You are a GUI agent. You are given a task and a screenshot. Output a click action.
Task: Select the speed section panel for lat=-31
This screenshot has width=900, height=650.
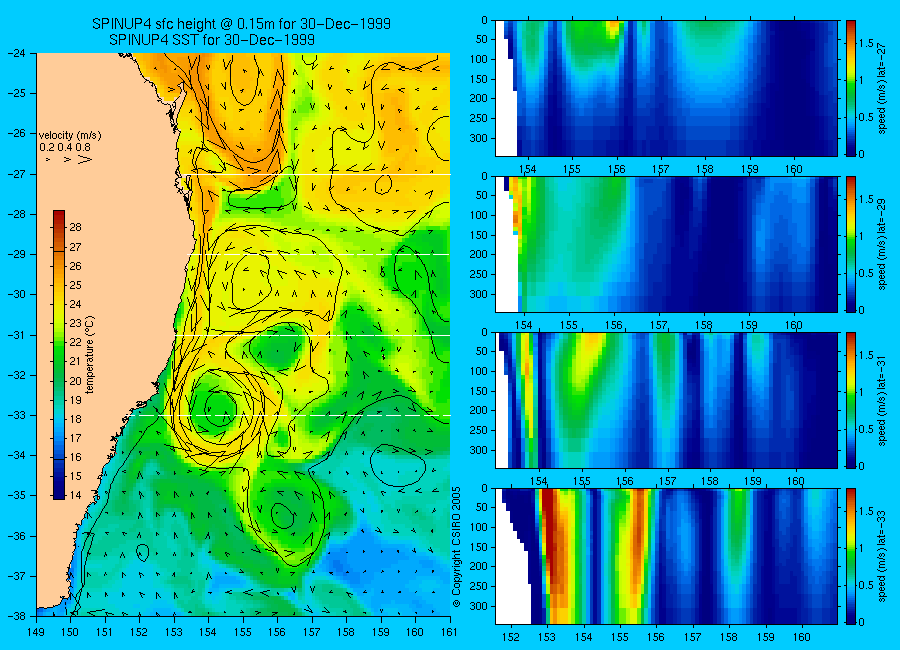[x=666, y=400]
